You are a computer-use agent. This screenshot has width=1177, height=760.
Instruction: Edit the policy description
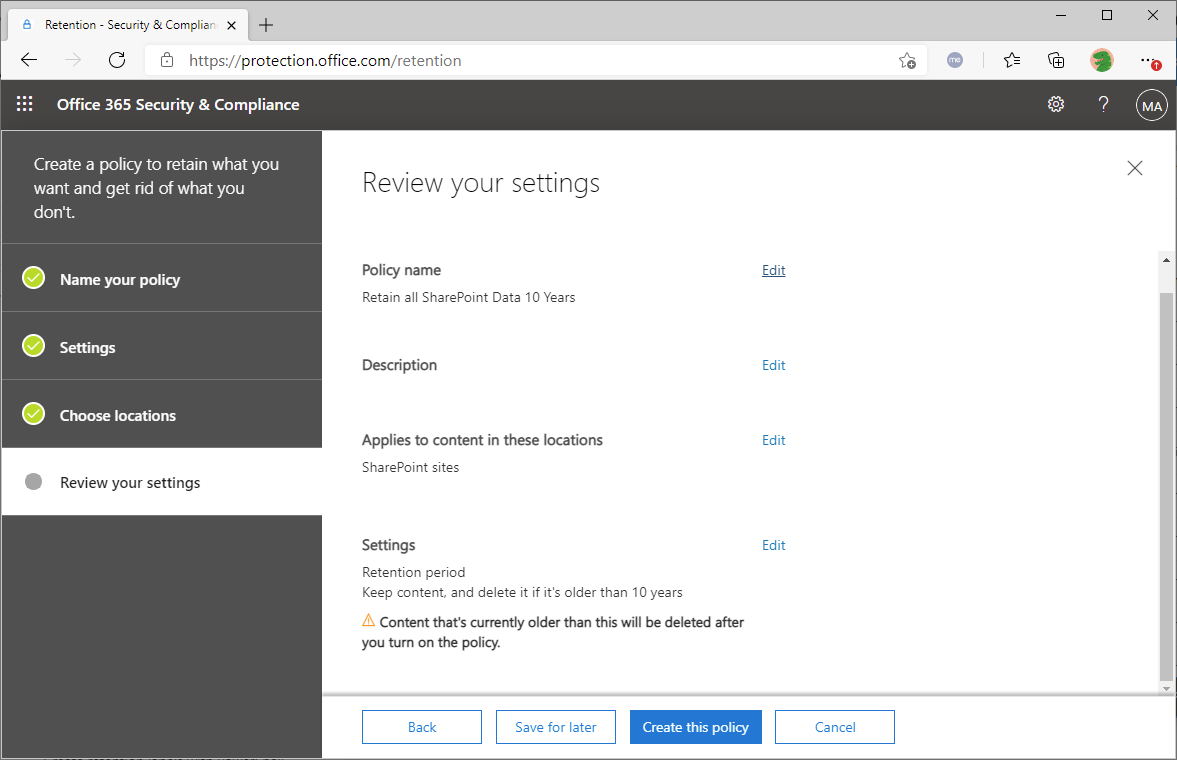tap(773, 365)
